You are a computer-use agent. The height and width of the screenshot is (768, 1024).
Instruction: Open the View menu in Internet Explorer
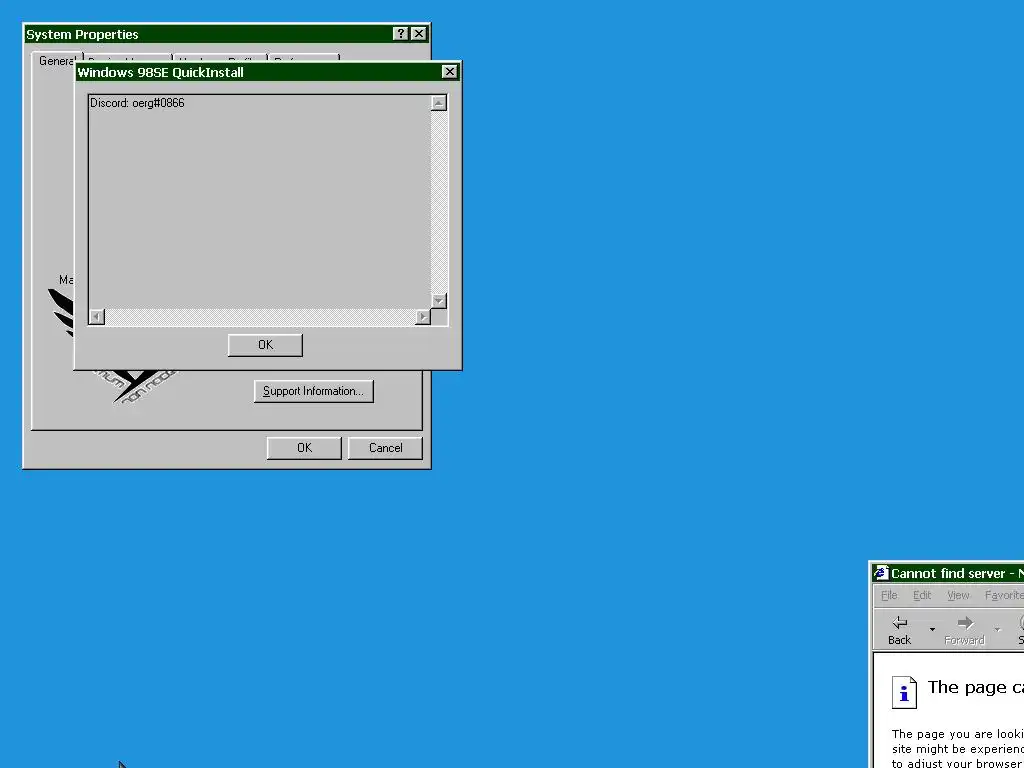pos(958,595)
